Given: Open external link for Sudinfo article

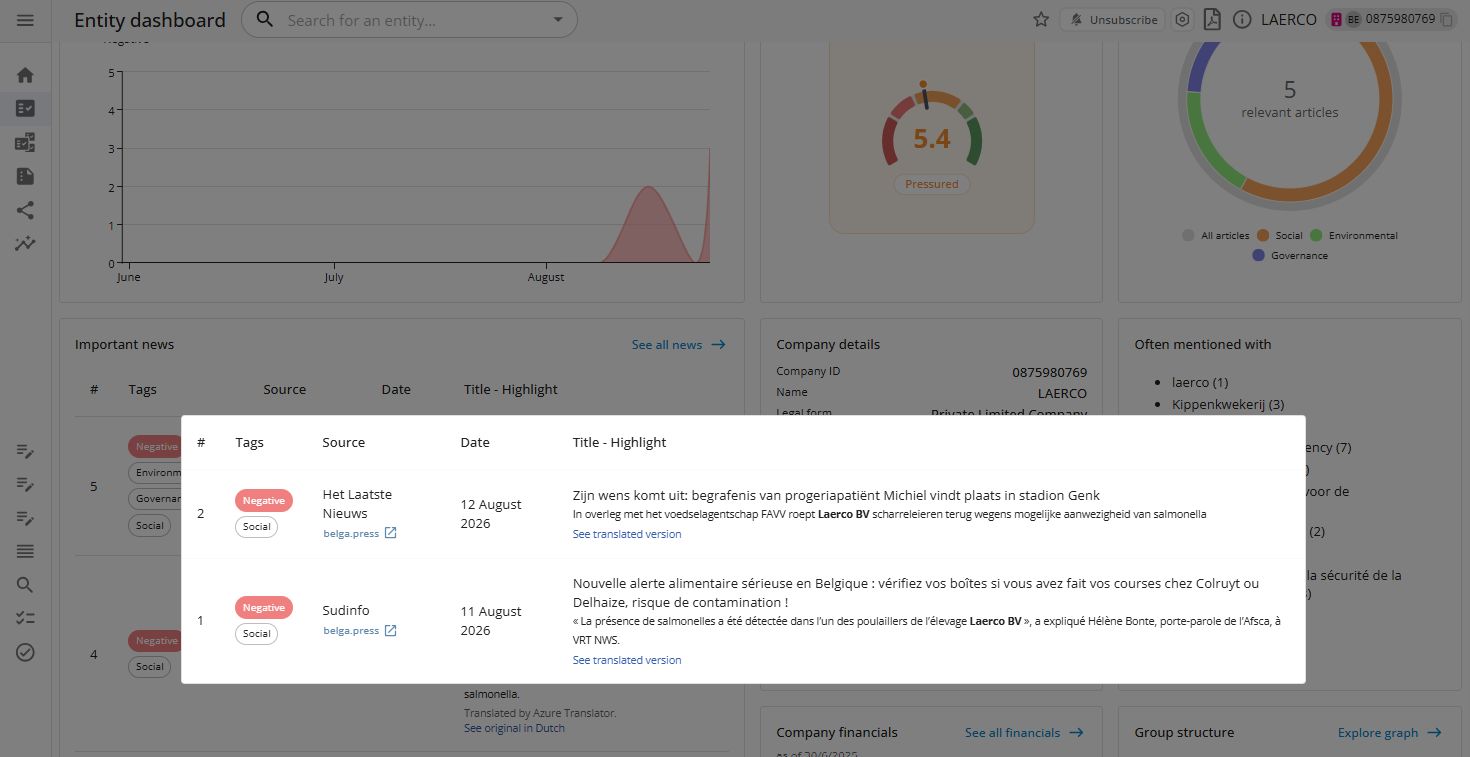Looking at the screenshot, I should coord(391,630).
